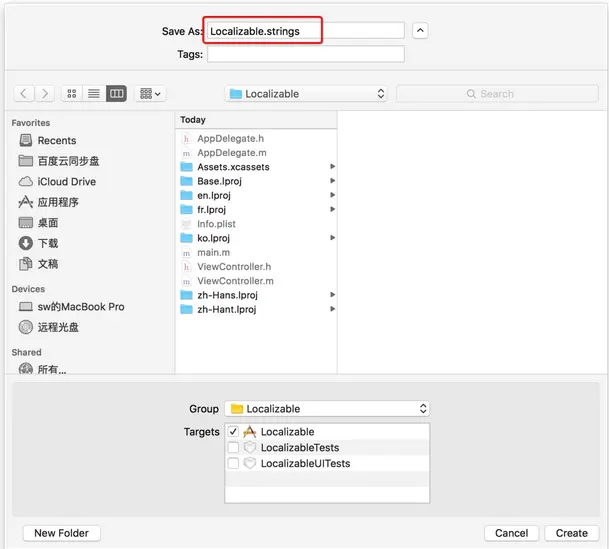The image size is (609, 549).
Task: Click the back navigation arrow
Action: pos(24,94)
